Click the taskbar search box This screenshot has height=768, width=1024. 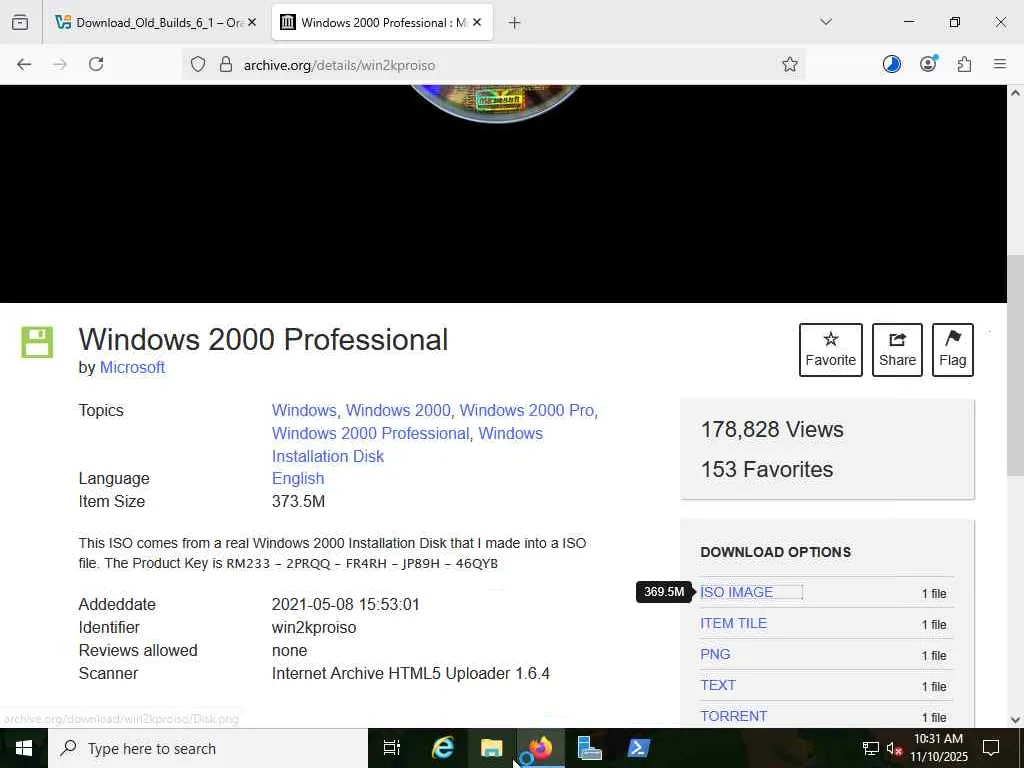(x=208, y=748)
